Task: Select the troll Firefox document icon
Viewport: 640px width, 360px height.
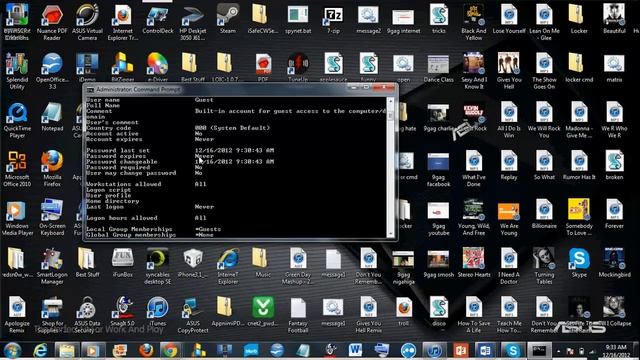Action: click(x=403, y=311)
